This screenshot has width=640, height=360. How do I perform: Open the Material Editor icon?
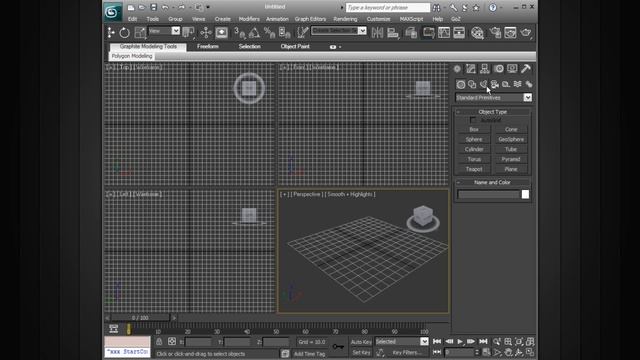pos(477,33)
